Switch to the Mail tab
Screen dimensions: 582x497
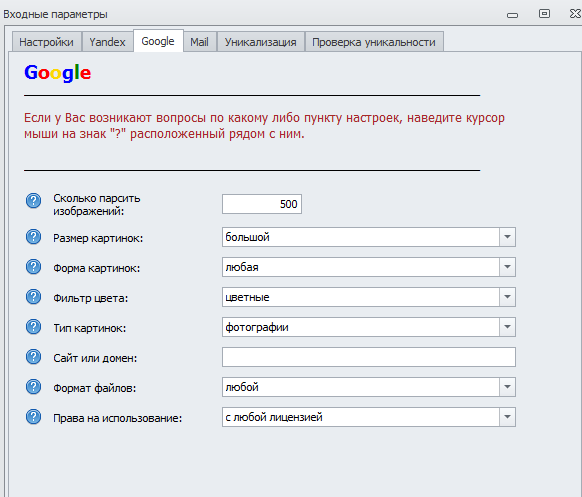(x=199, y=42)
